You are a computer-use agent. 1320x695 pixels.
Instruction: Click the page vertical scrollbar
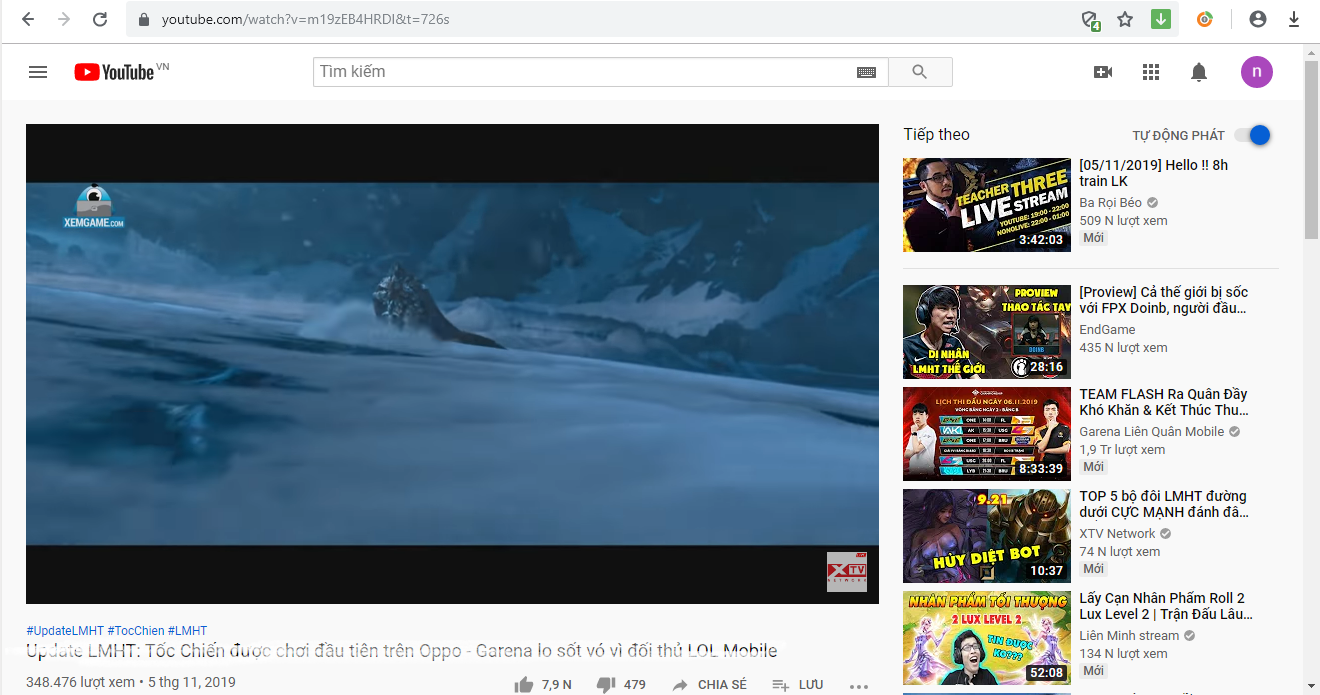click(1311, 150)
